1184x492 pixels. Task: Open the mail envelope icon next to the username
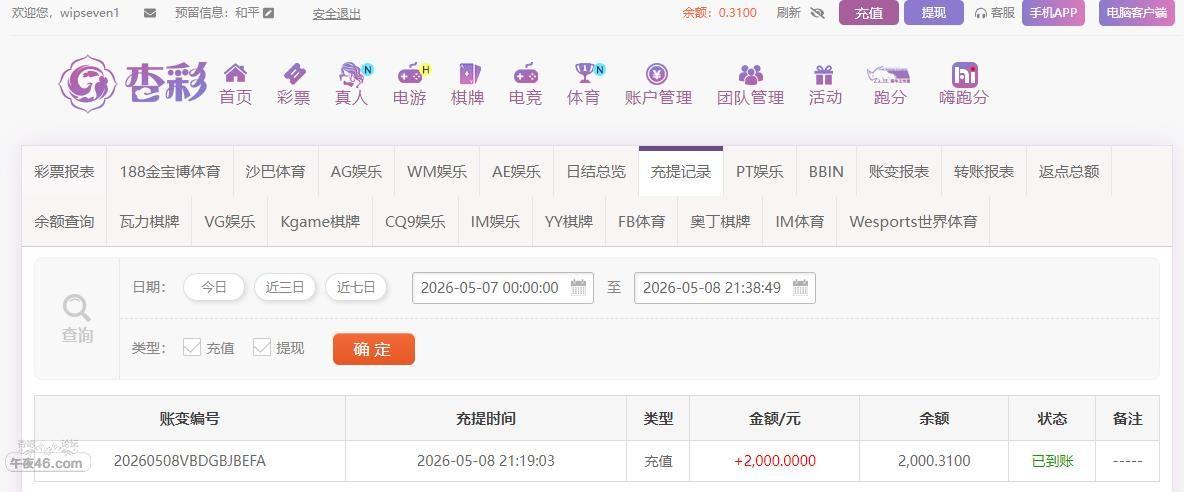click(150, 13)
